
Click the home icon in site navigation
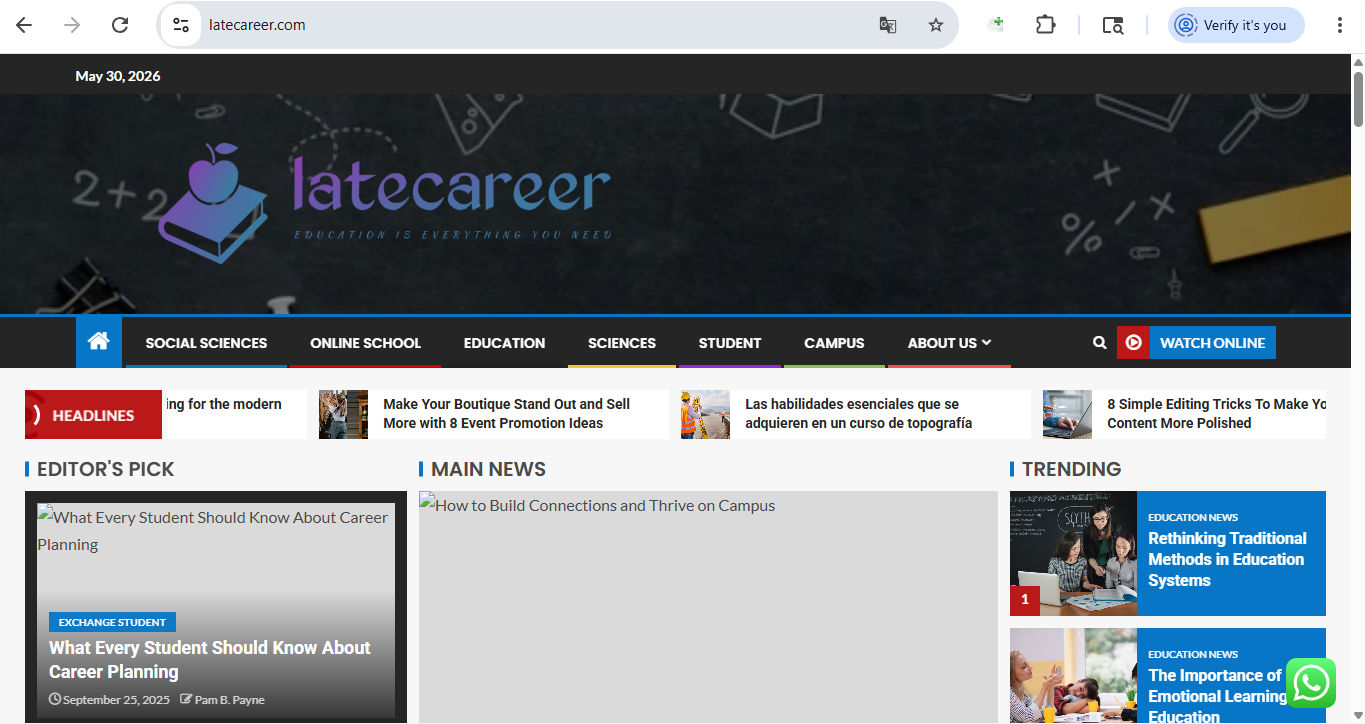[x=98, y=342]
